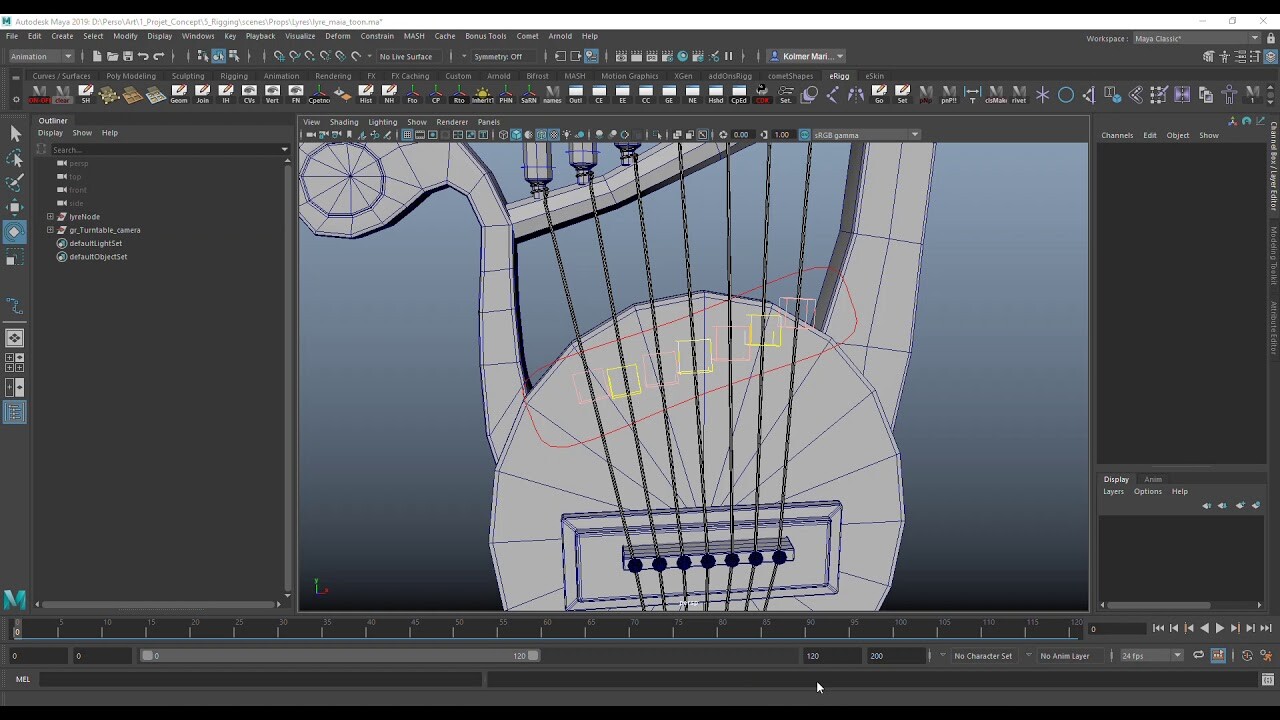Open the Outliner panel icon in the toolbox
Viewport: 1280px width, 720px height.
tap(15, 412)
